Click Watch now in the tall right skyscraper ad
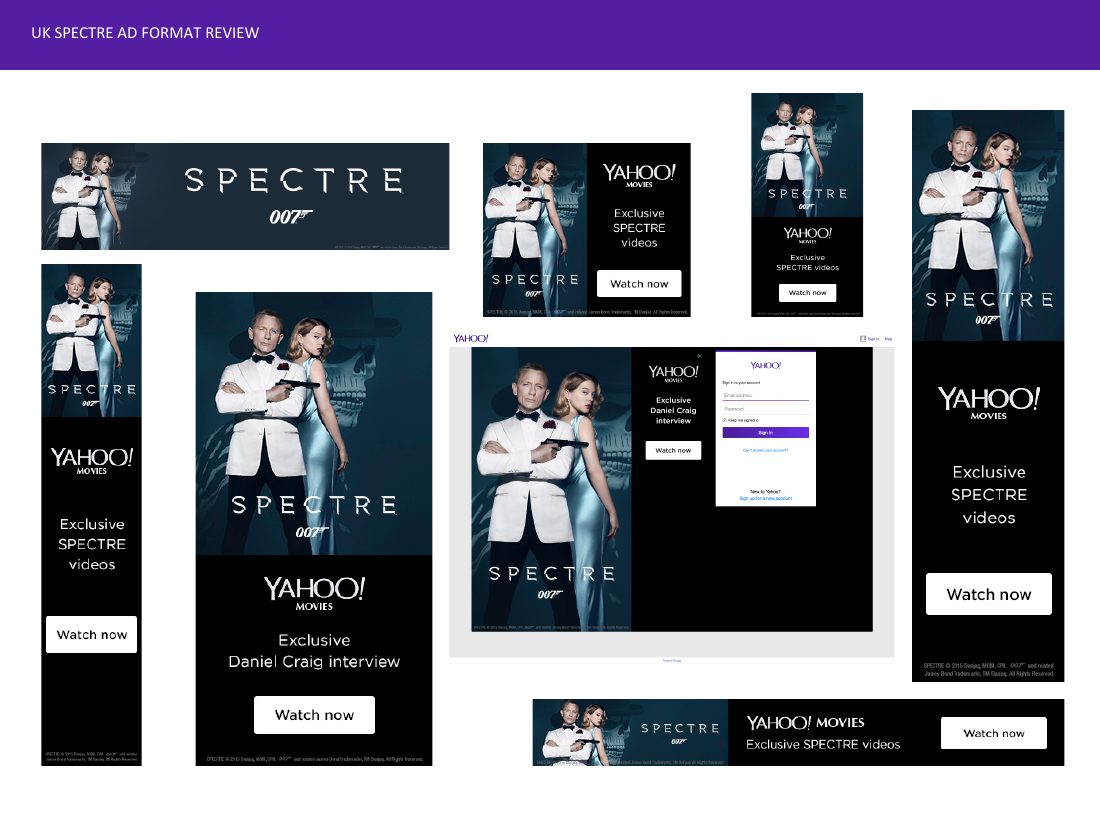This screenshot has width=1100, height=825. pos(988,594)
